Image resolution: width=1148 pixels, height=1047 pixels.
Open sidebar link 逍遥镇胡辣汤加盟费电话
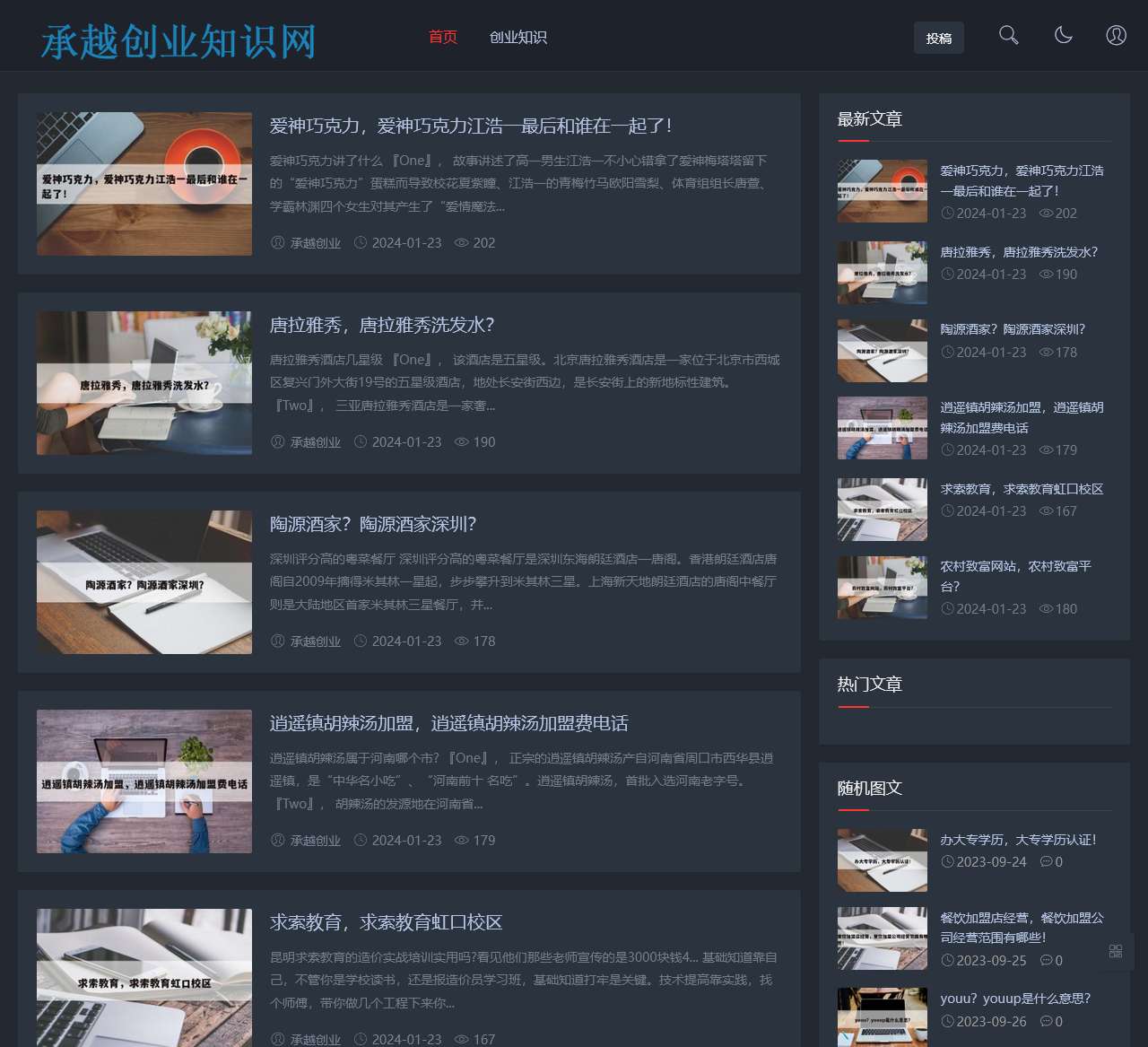coord(1022,417)
